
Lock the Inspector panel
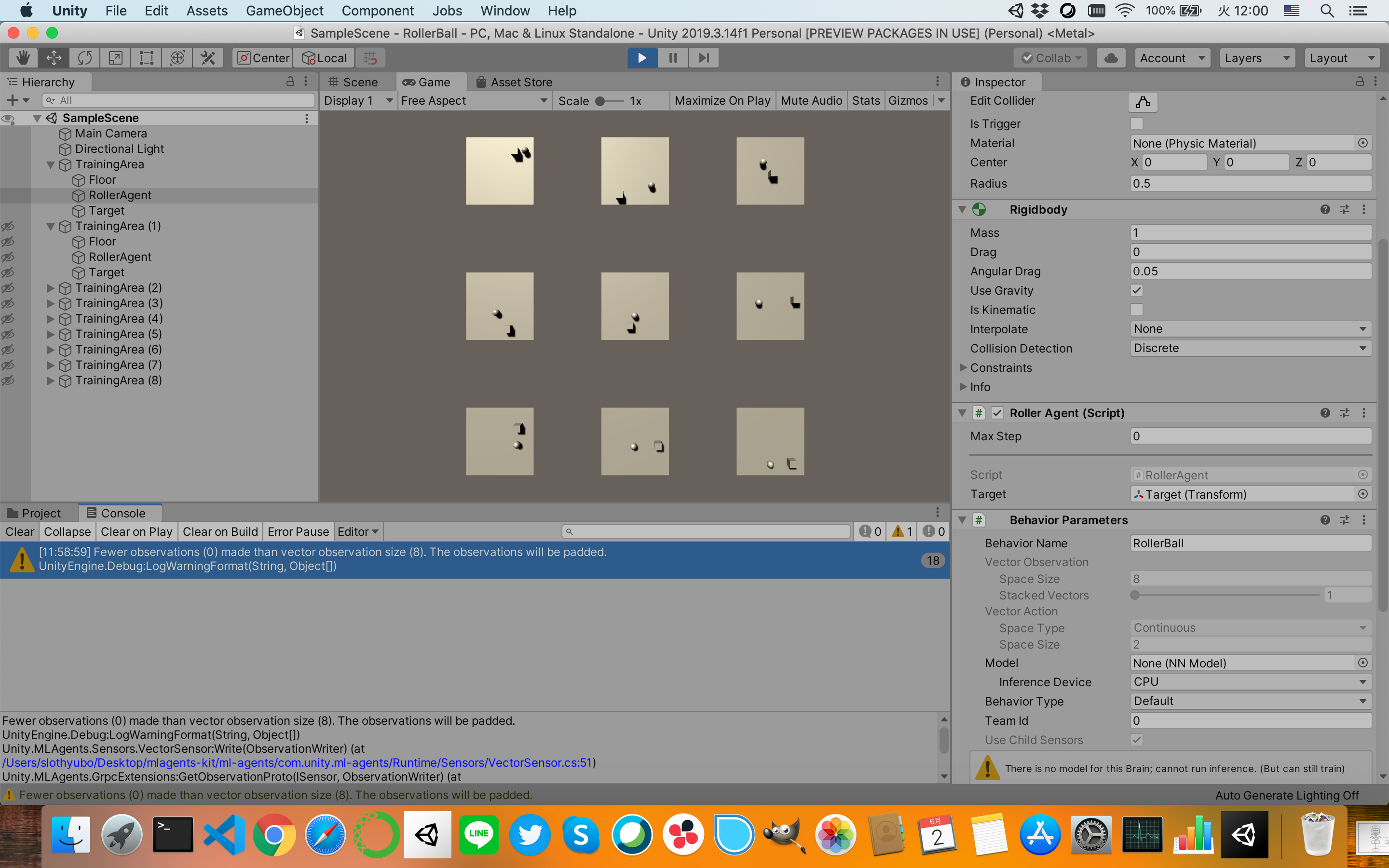[x=1360, y=81]
